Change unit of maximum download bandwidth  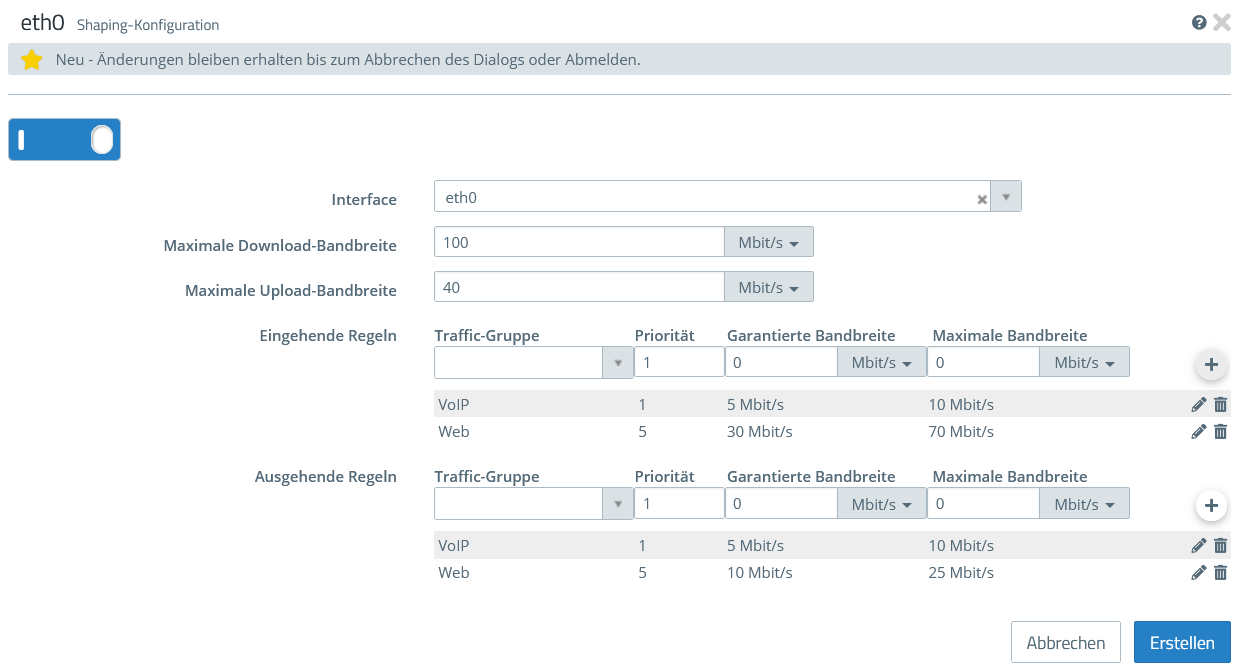768,243
